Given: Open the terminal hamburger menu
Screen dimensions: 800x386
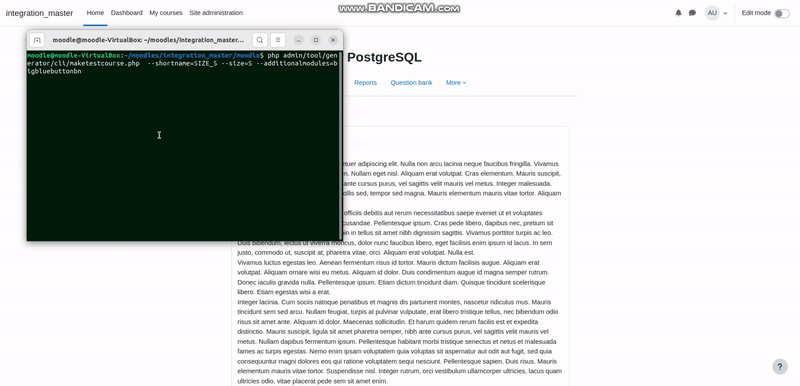Looking at the screenshot, I should tap(278, 40).
